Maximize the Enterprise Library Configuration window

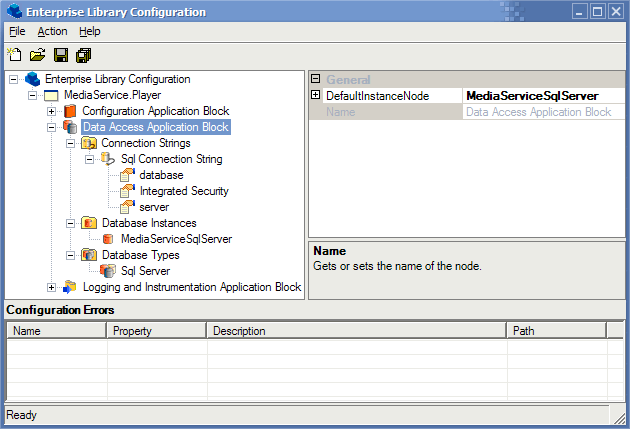[x=597, y=11]
